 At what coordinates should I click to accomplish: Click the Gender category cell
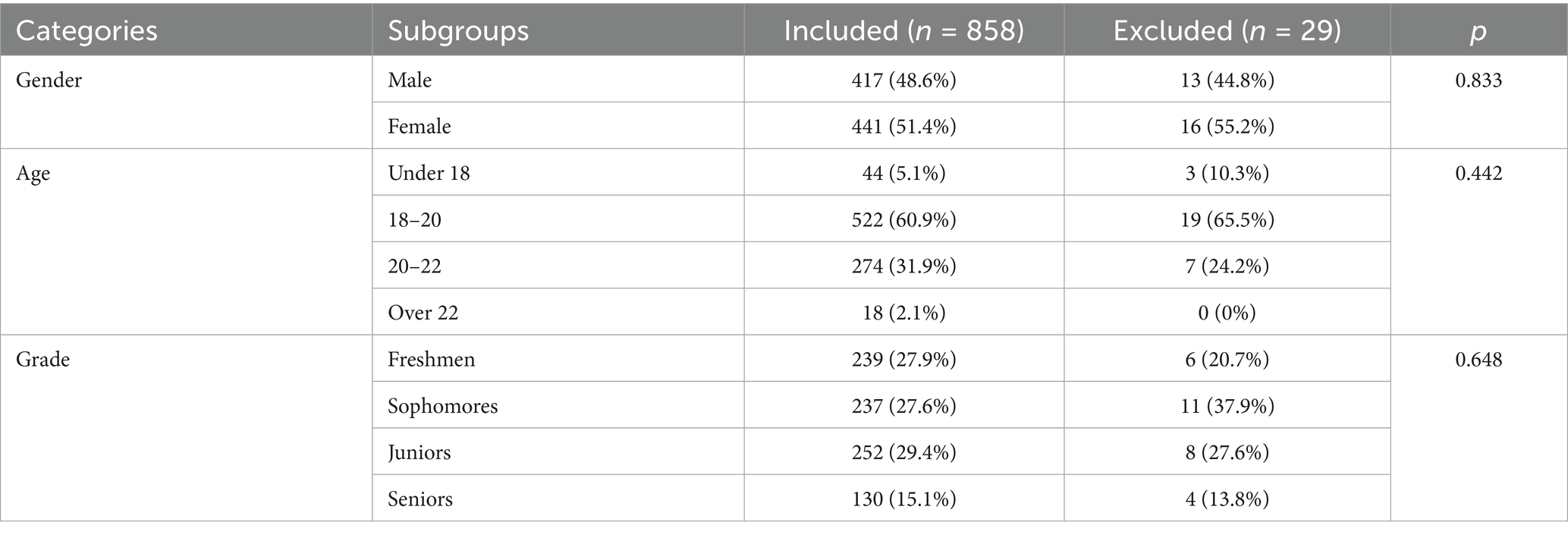(49, 80)
